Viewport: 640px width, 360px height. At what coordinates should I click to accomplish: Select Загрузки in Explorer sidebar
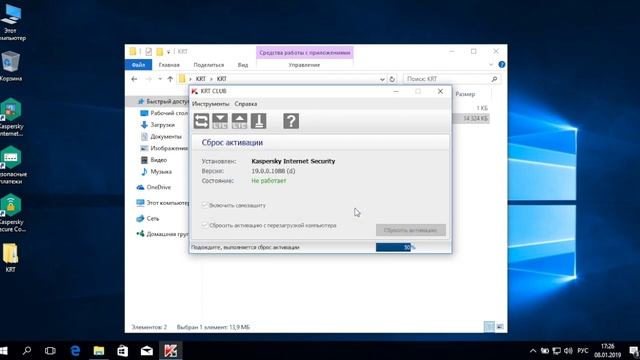[x=158, y=125]
